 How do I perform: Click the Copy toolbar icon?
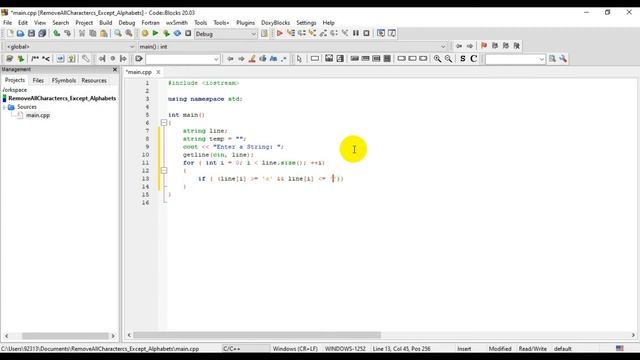(x=93, y=33)
